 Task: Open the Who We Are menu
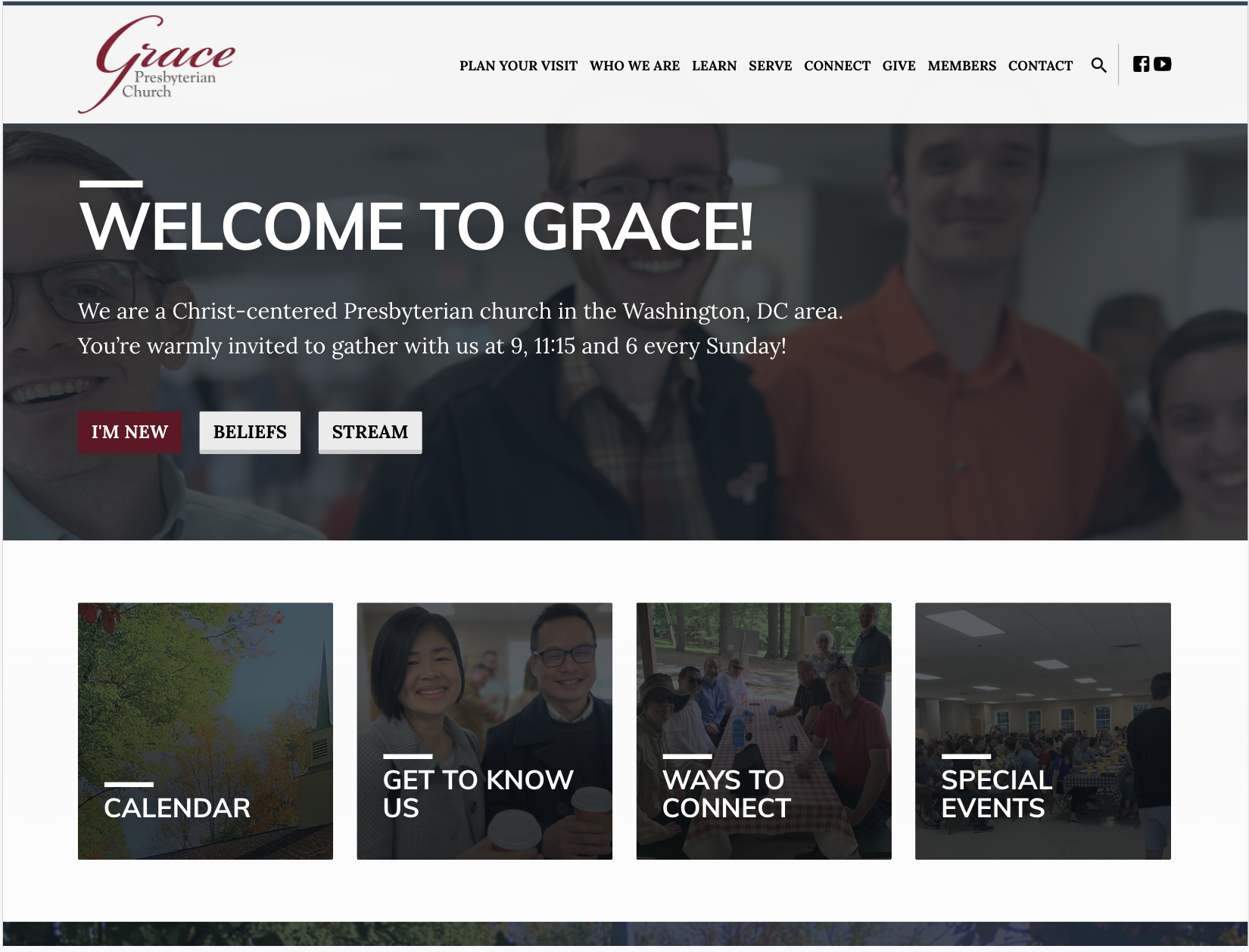(634, 66)
